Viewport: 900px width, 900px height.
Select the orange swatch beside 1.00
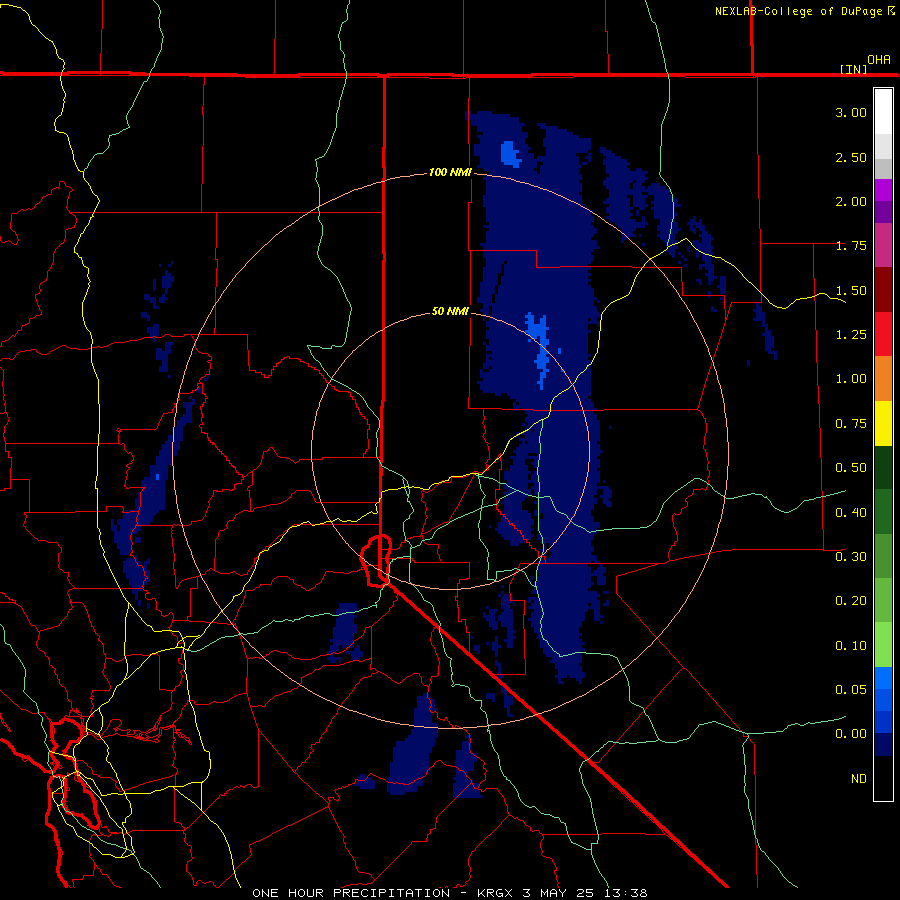(x=883, y=378)
